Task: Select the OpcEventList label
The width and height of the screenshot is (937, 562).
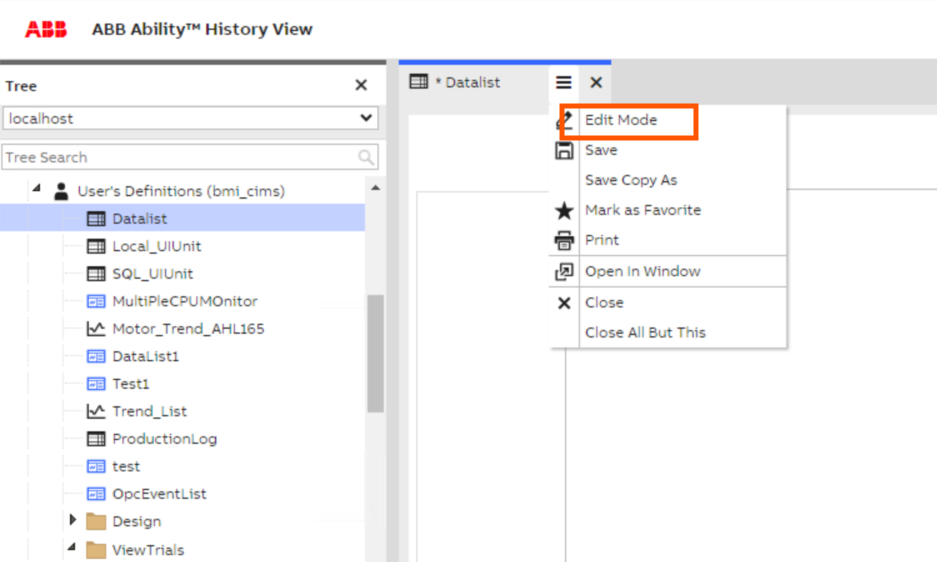Action: click(159, 494)
